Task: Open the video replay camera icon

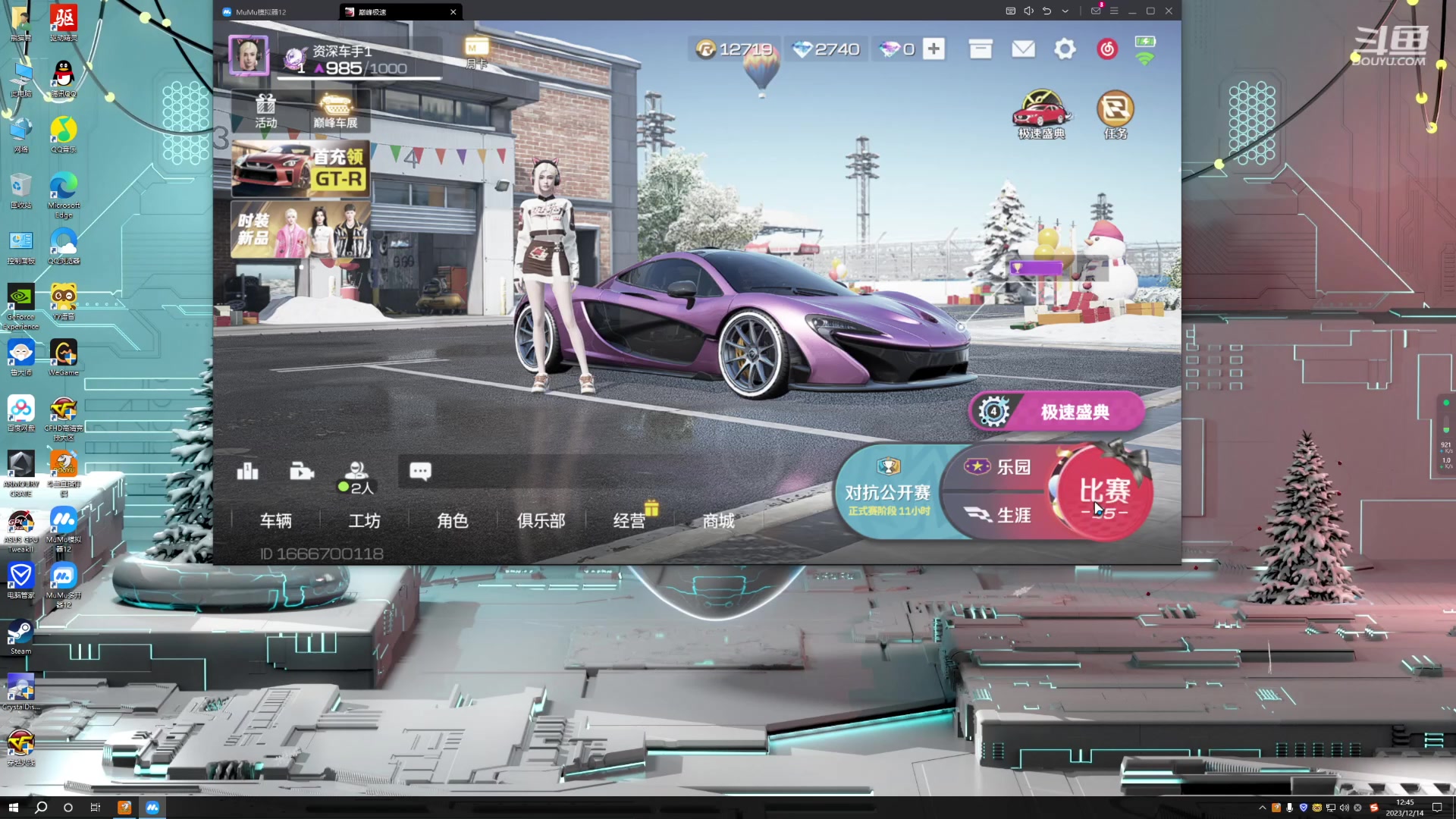Action: (302, 472)
